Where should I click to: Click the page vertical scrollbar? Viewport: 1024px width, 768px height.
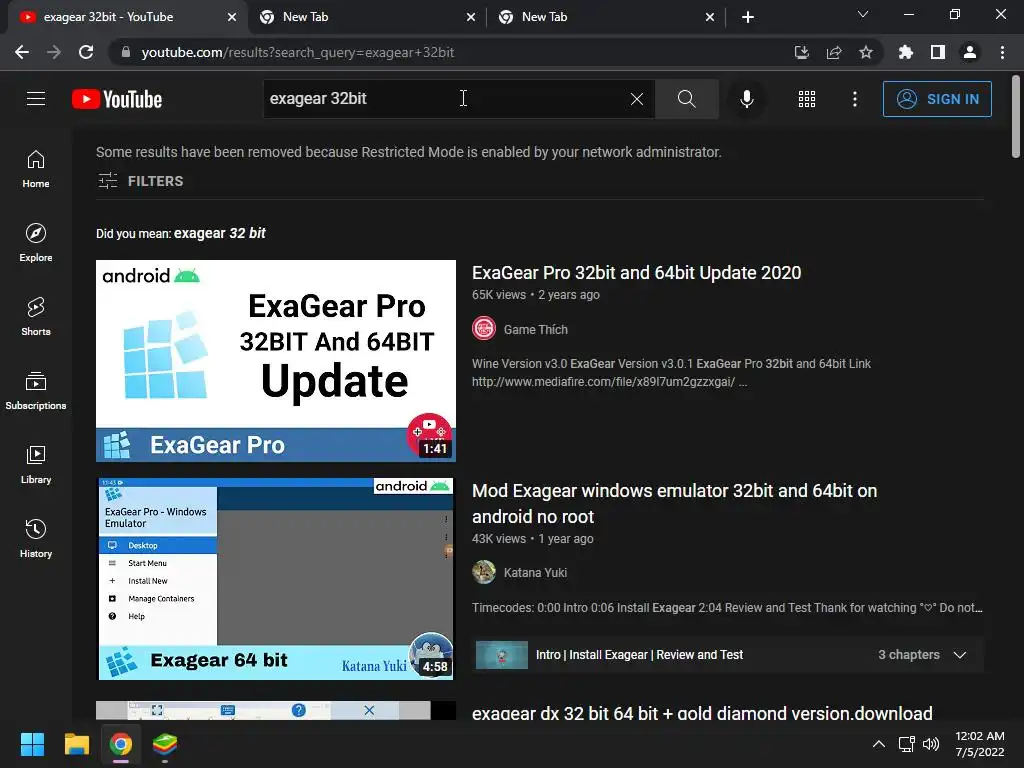(x=1016, y=116)
